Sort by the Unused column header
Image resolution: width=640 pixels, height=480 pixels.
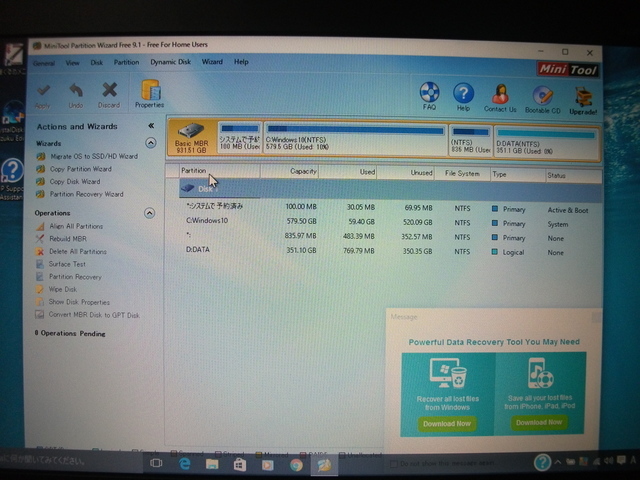click(406, 173)
